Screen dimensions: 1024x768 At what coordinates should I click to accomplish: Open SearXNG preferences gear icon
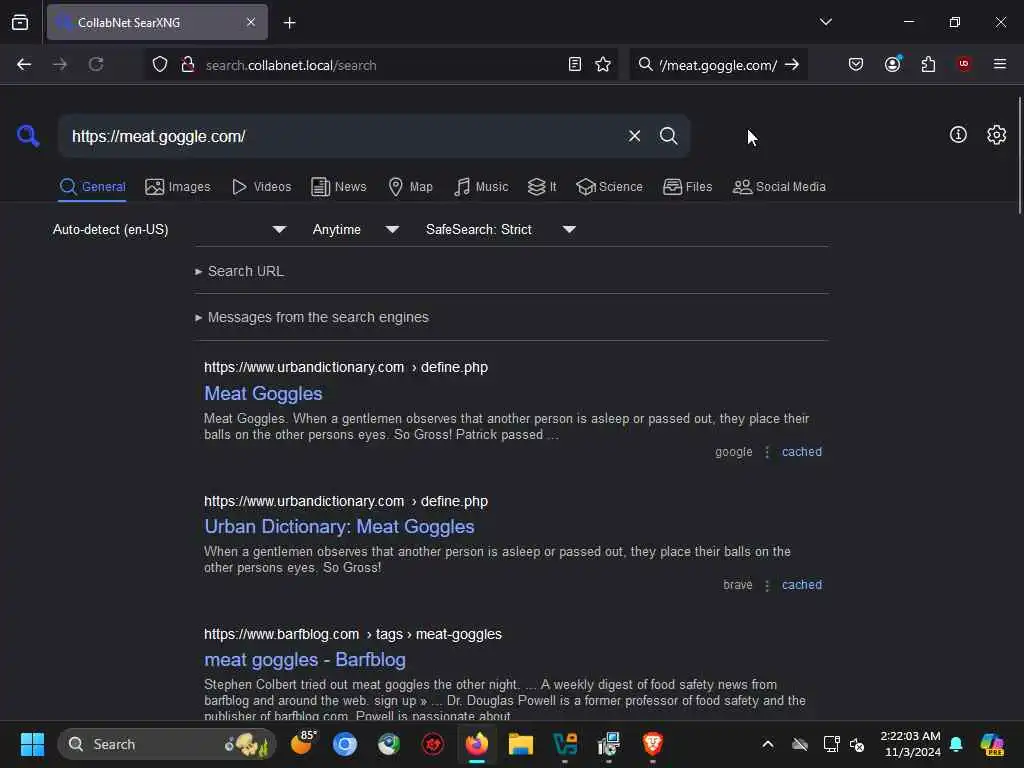(x=996, y=135)
